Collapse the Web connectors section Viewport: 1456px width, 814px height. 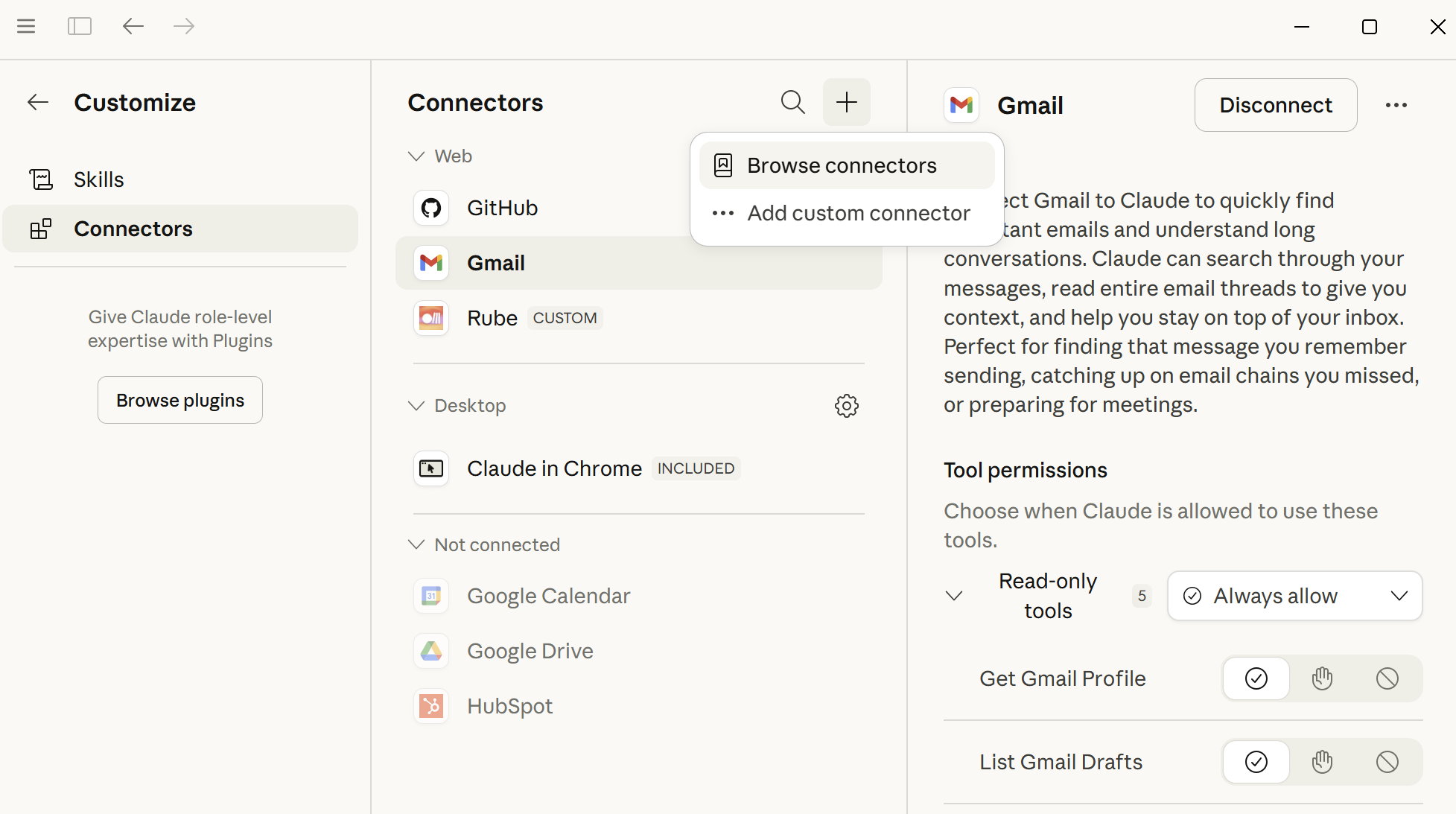(x=416, y=156)
